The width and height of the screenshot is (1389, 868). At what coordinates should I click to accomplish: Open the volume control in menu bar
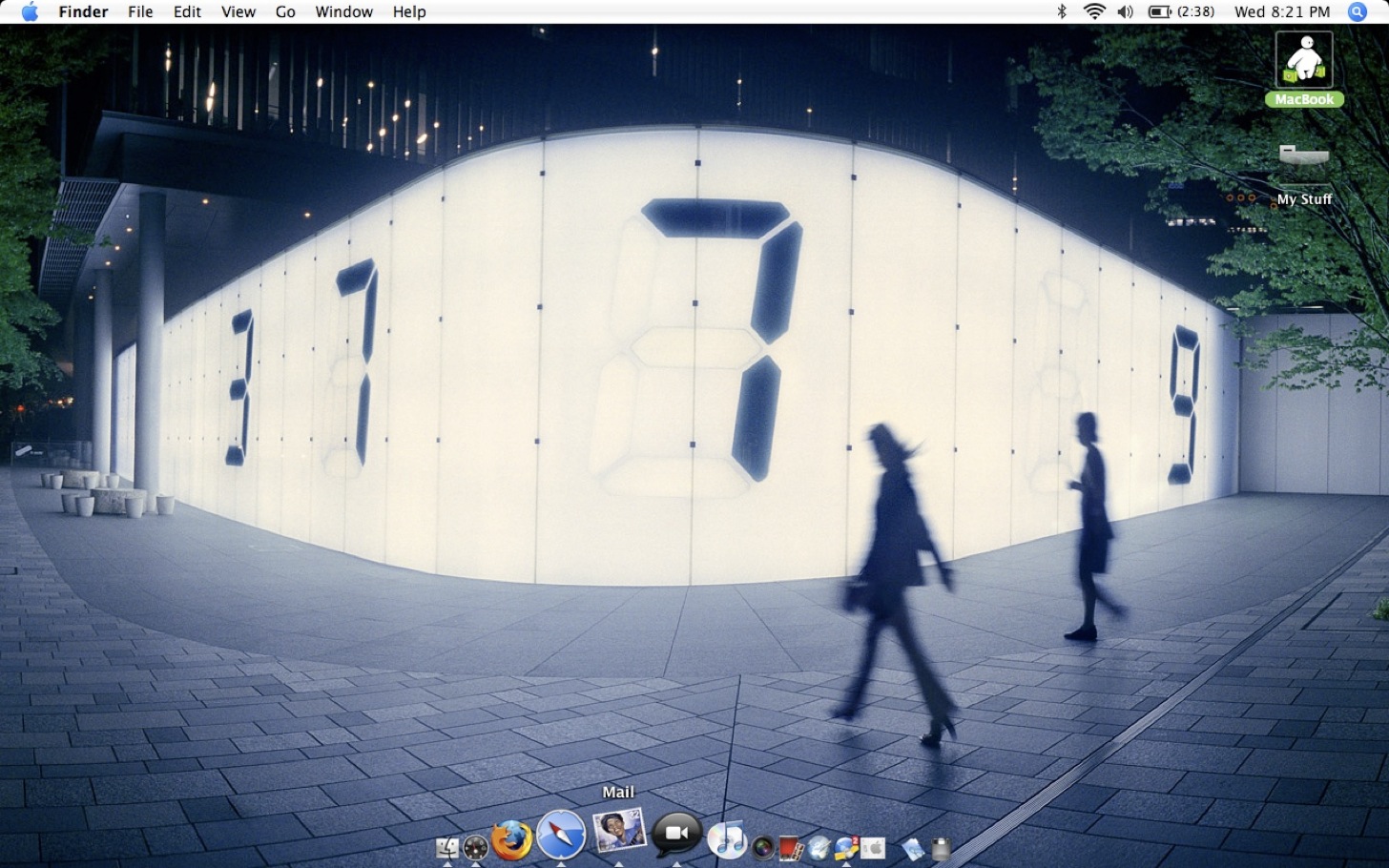coord(1126,11)
